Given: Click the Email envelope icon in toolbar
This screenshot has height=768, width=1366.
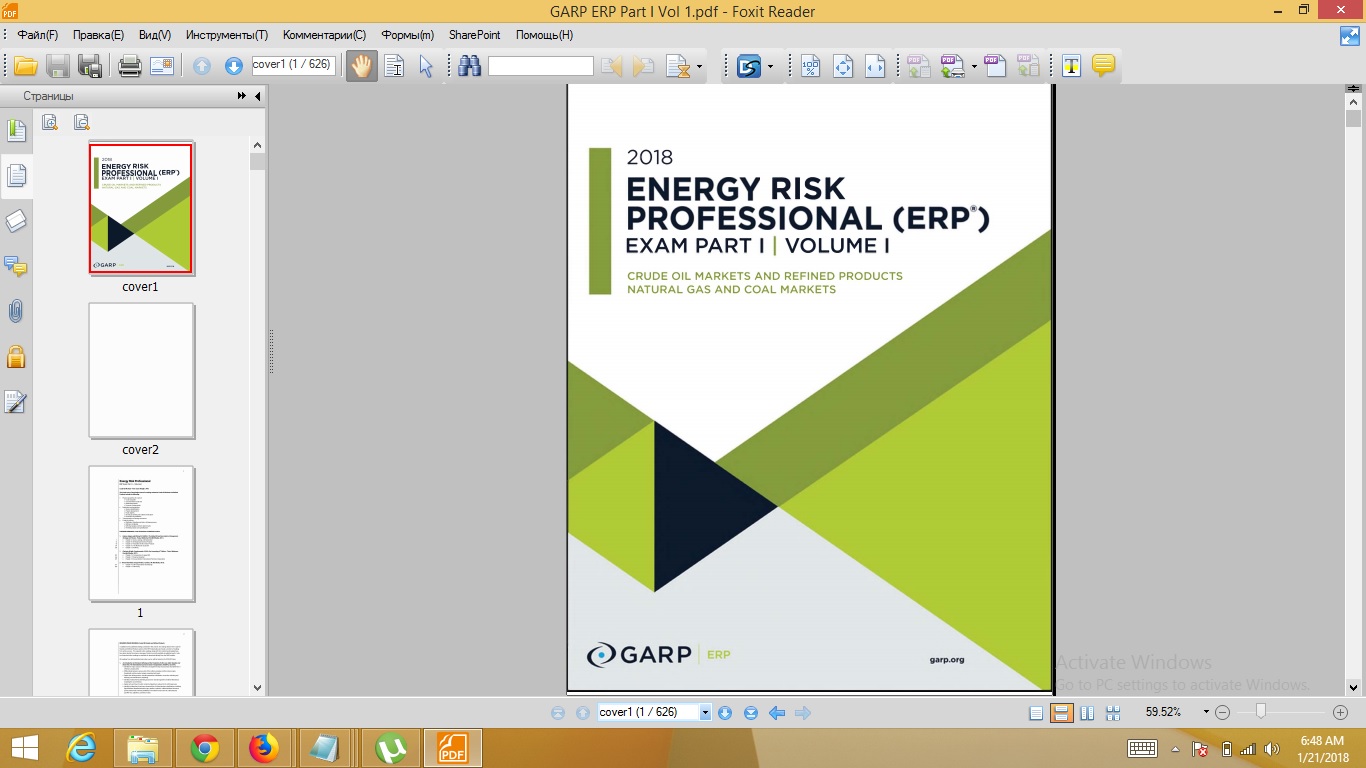Looking at the screenshot, I should click(162, 67).
